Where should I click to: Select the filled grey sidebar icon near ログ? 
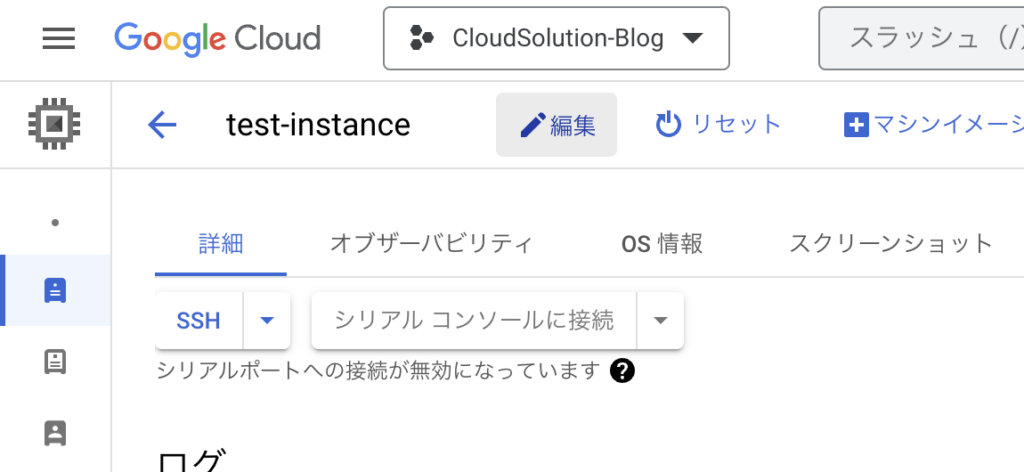55,433
